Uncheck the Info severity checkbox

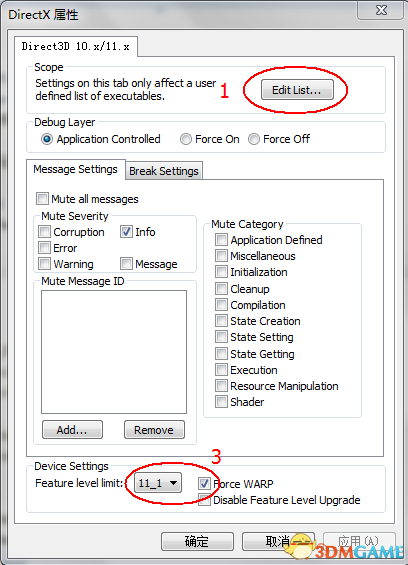click(126, 231)
